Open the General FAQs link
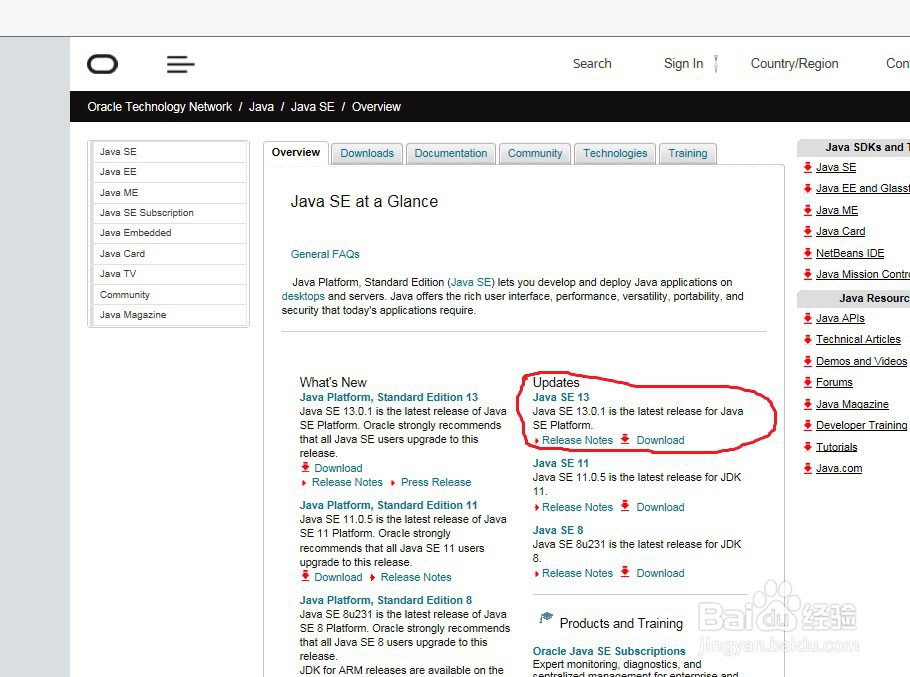910x677 pixels. 325,254
